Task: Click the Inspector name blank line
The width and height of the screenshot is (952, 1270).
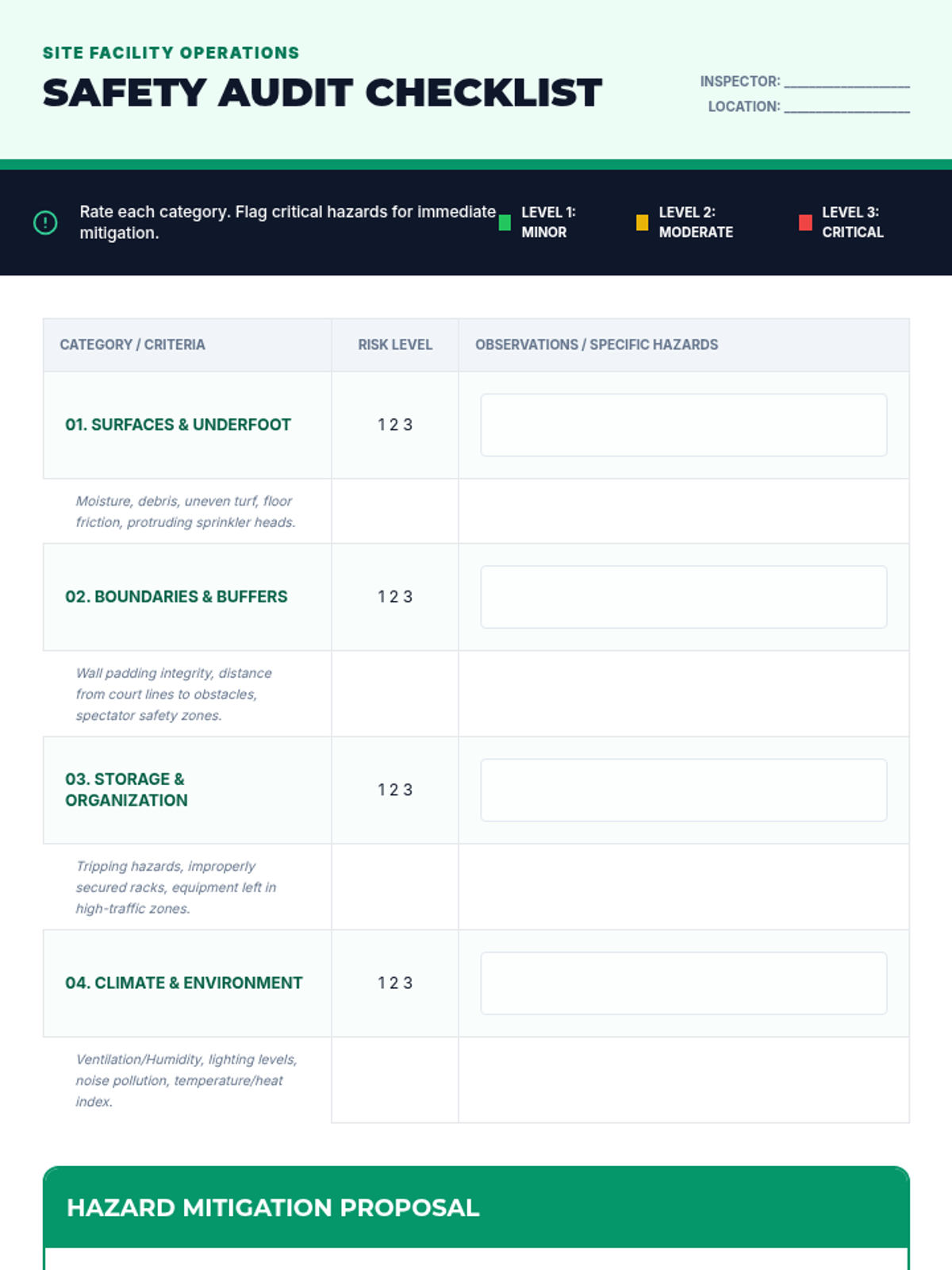Action: [846, 82]
